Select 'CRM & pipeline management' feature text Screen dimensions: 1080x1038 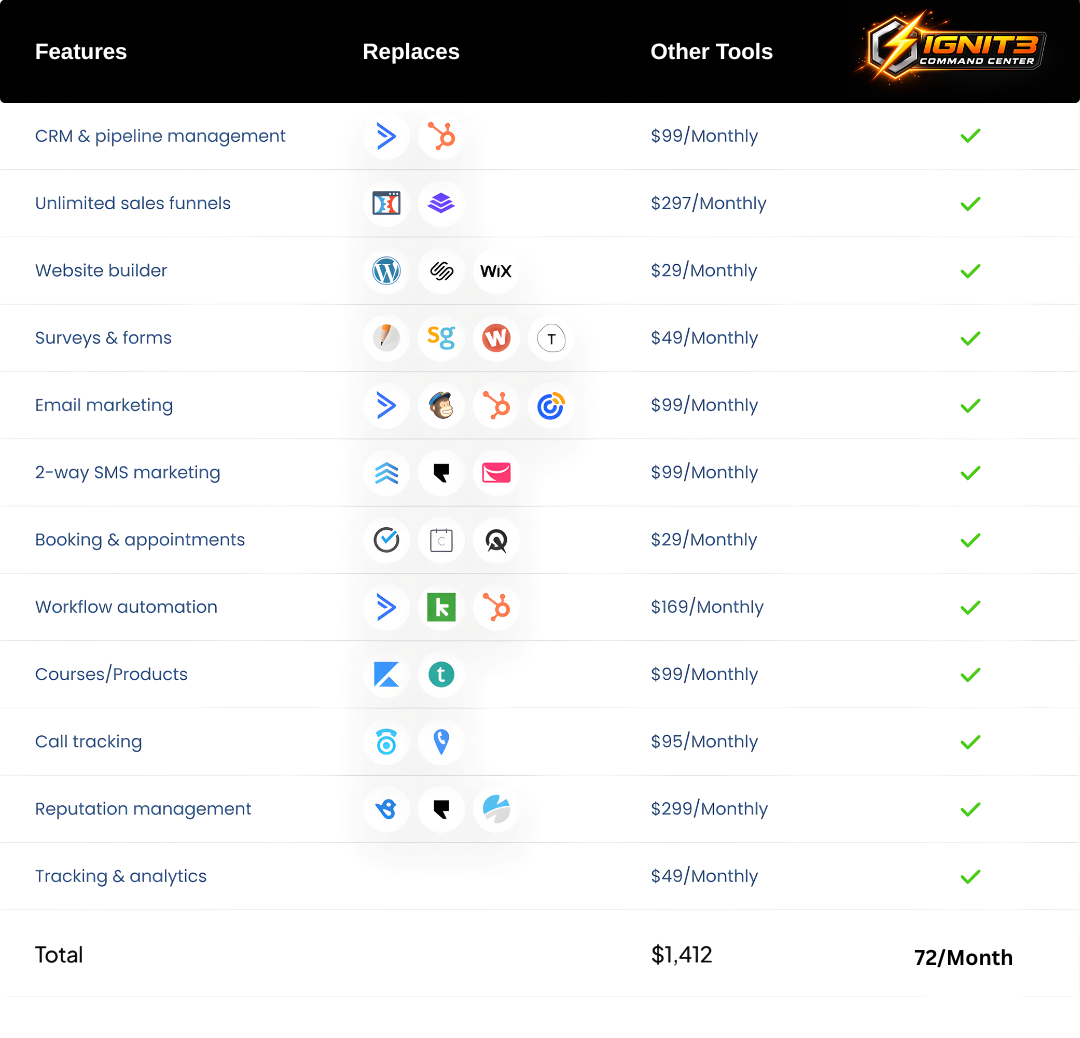(x=160, y=136)
